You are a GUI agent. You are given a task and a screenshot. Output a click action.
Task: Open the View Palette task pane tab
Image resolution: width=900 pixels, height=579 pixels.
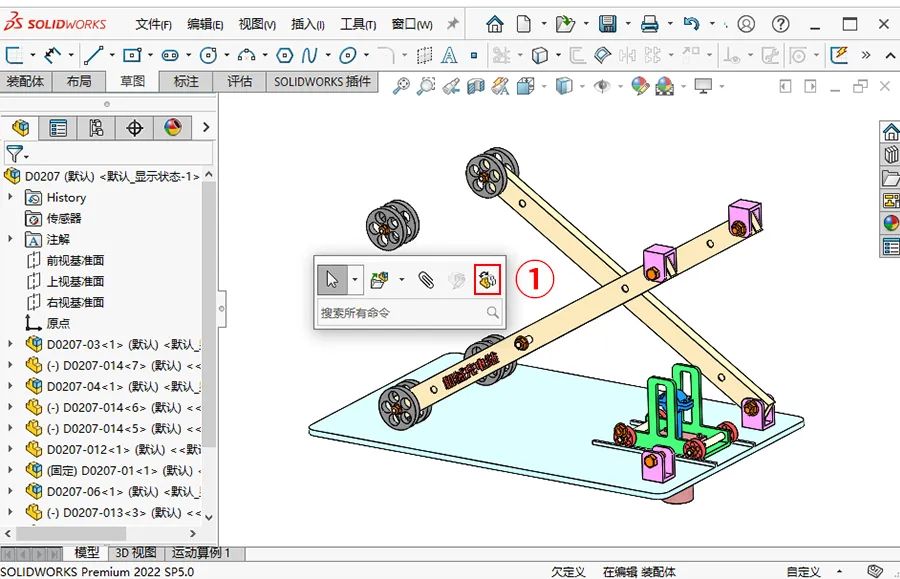890,200
